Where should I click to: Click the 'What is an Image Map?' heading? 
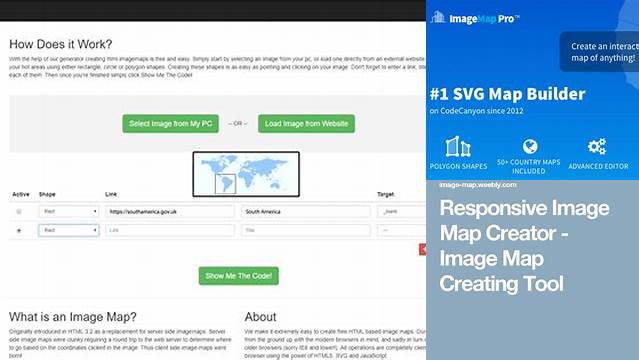73,317
